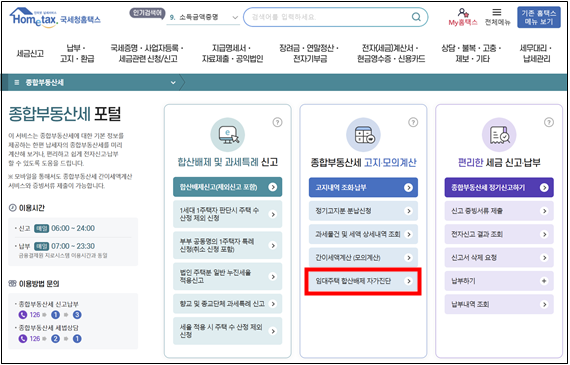
Task: Click the 종합부동산세 포털 heading
Action: [65, 114]
